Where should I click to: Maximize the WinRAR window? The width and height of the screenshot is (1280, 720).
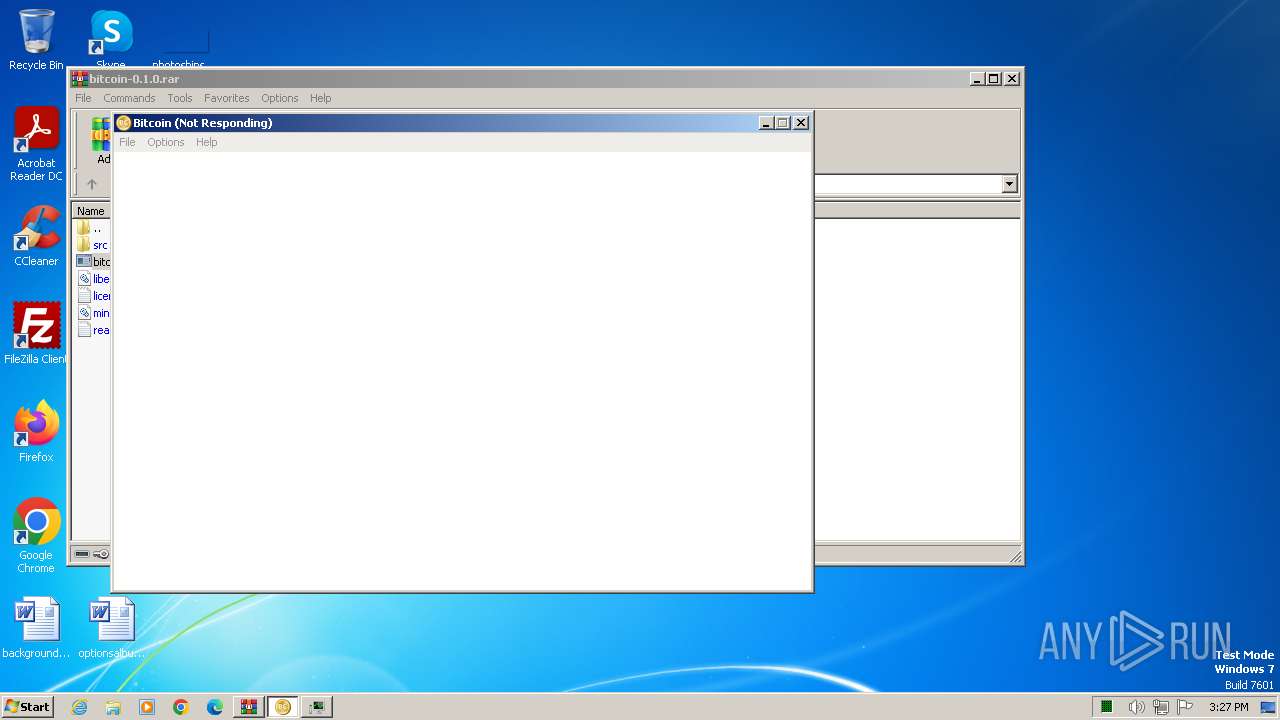[994, 79]
